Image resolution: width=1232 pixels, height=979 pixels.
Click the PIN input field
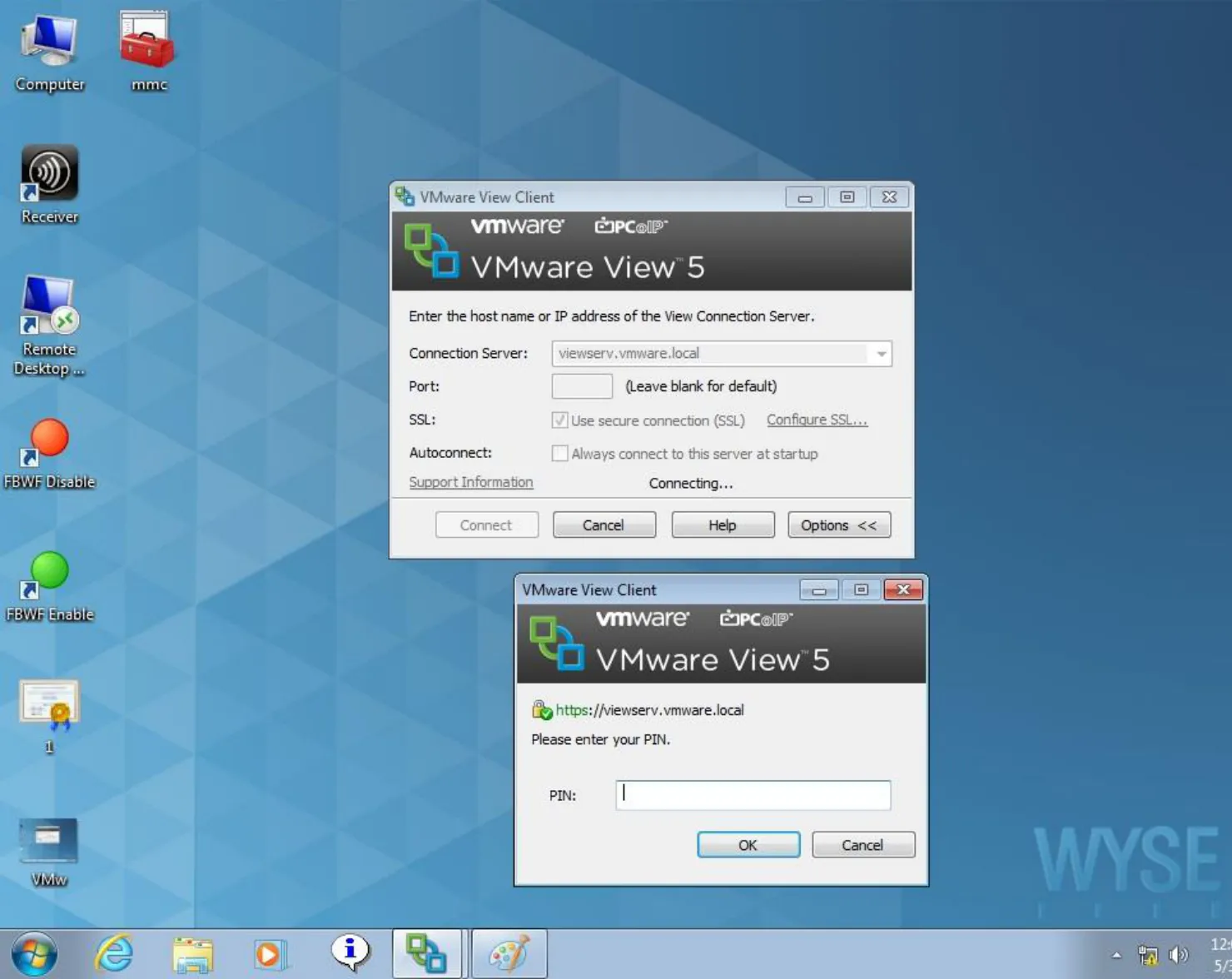tap(753, 795)
